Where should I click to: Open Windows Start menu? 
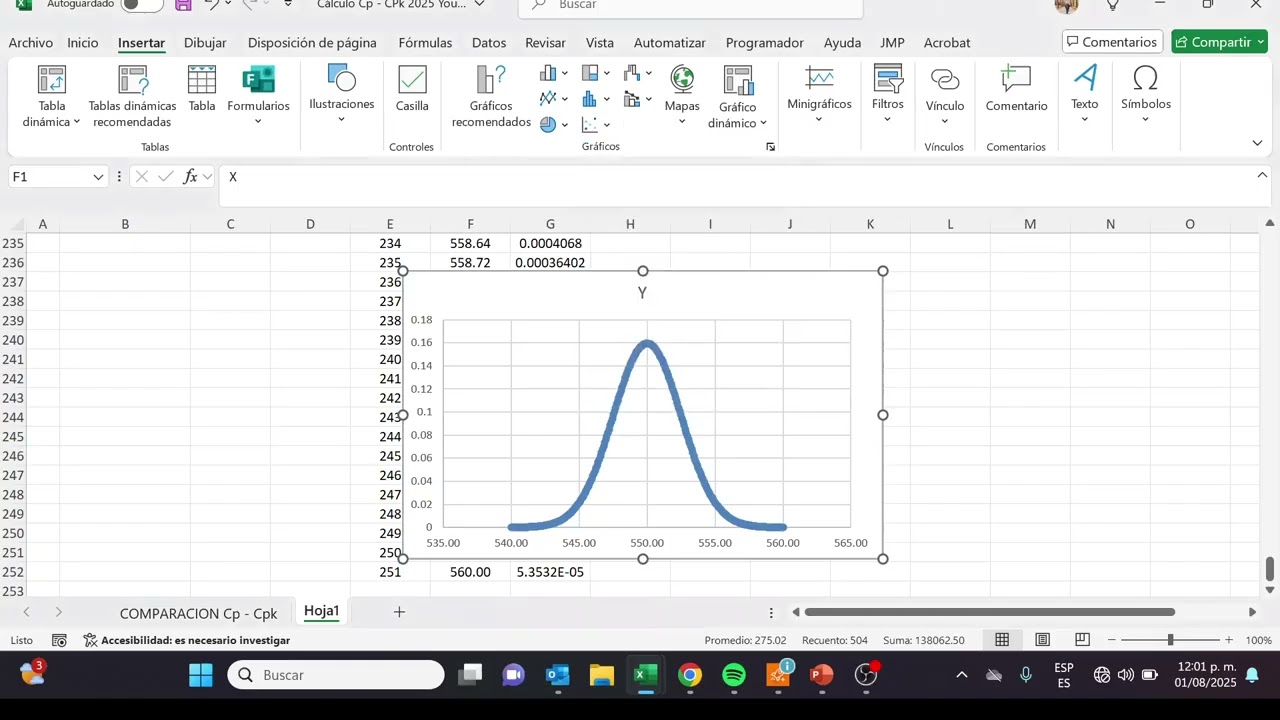[201, 675]
